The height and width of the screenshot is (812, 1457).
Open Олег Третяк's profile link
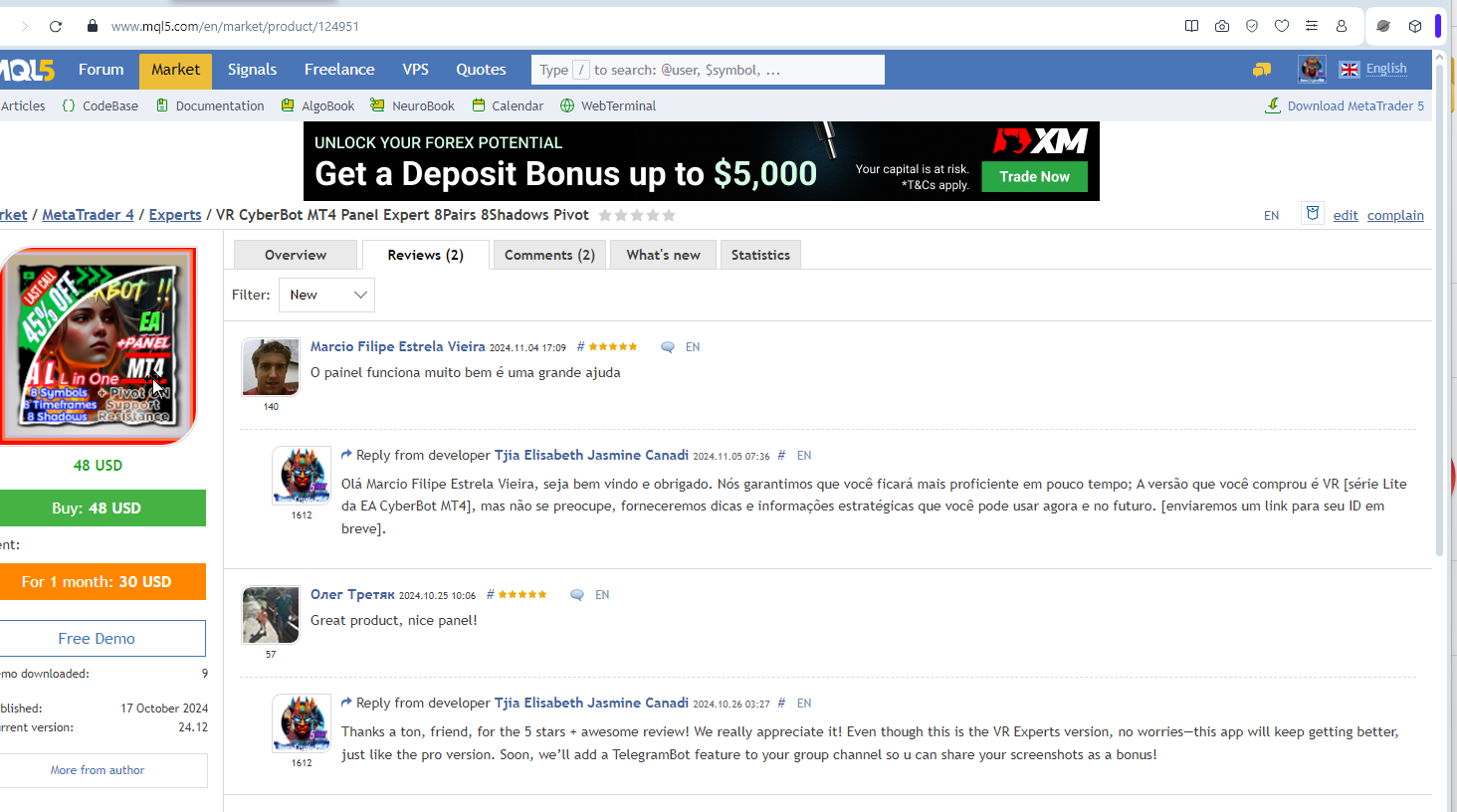[352, 594]
